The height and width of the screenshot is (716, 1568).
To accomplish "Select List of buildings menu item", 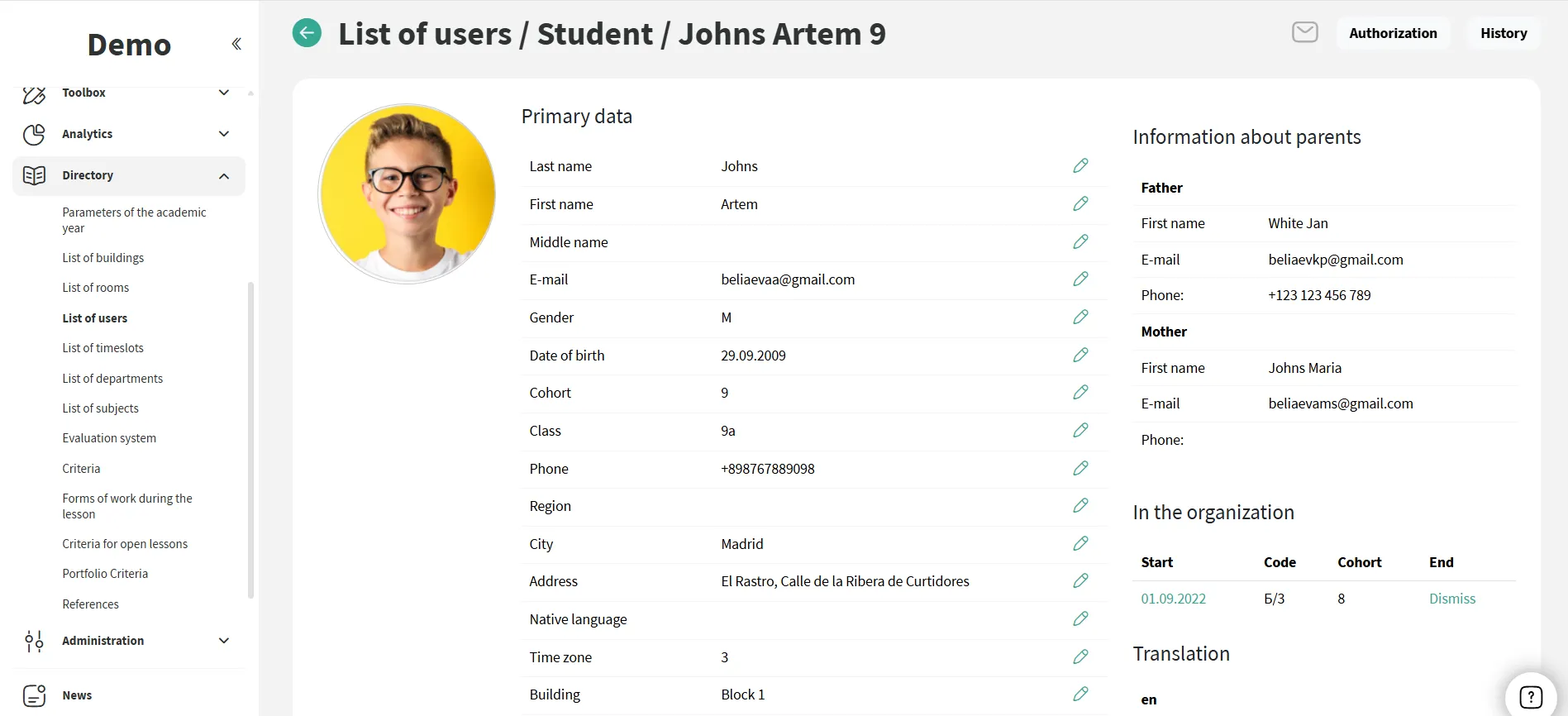I will 102,258.
